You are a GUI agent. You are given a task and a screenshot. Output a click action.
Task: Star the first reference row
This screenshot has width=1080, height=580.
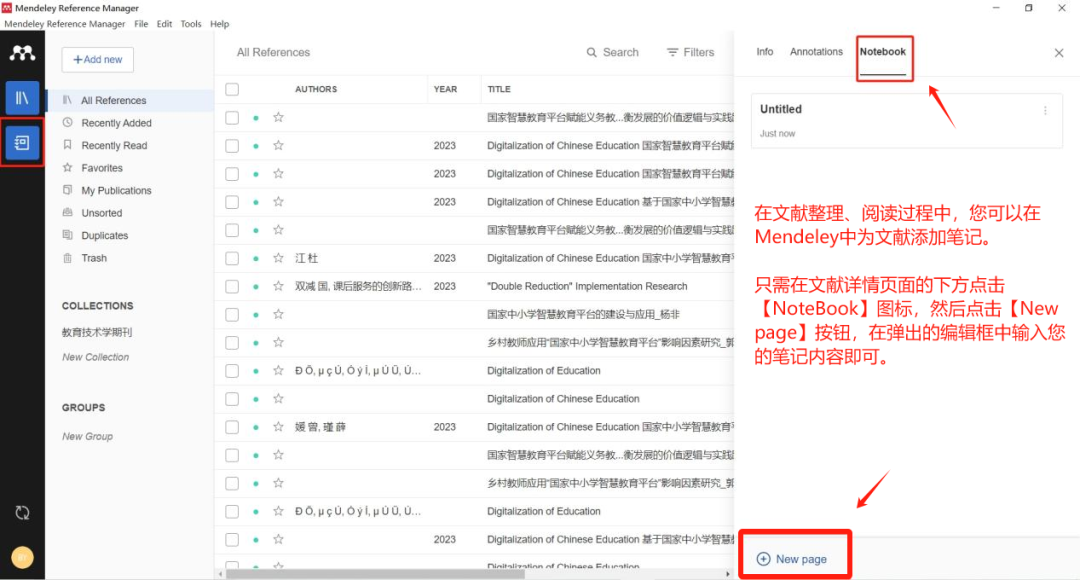tap(278, 117)
